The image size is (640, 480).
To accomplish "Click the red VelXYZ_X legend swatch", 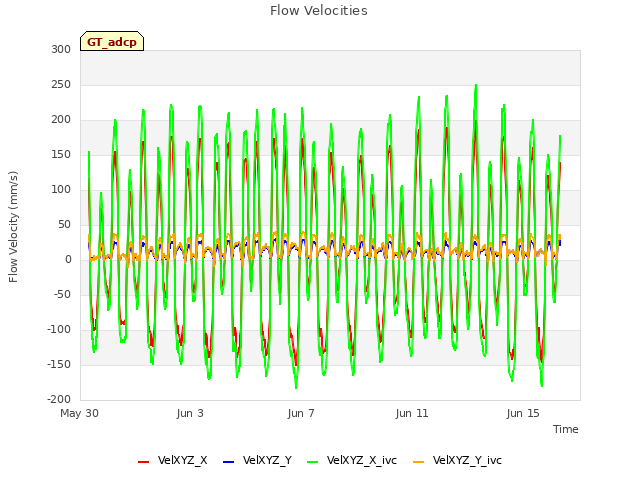I will [143, 462].
